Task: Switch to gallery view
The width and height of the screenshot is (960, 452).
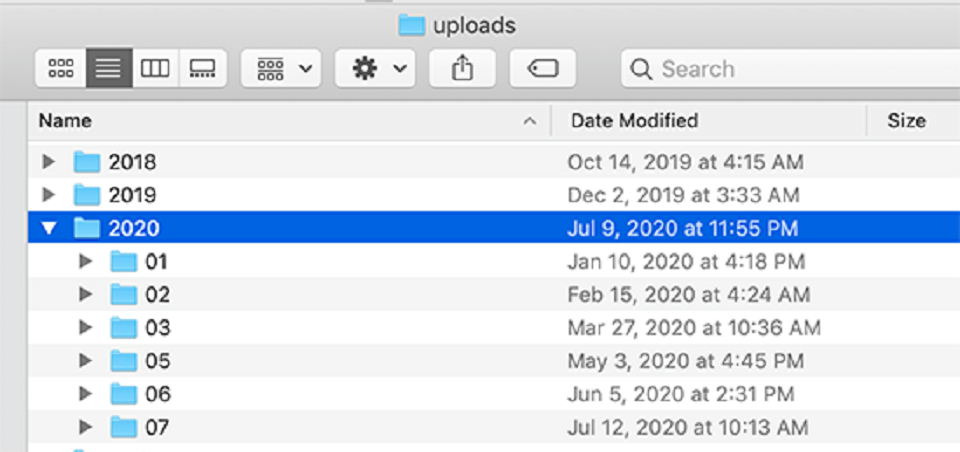Action: click(x=203, y=69)
